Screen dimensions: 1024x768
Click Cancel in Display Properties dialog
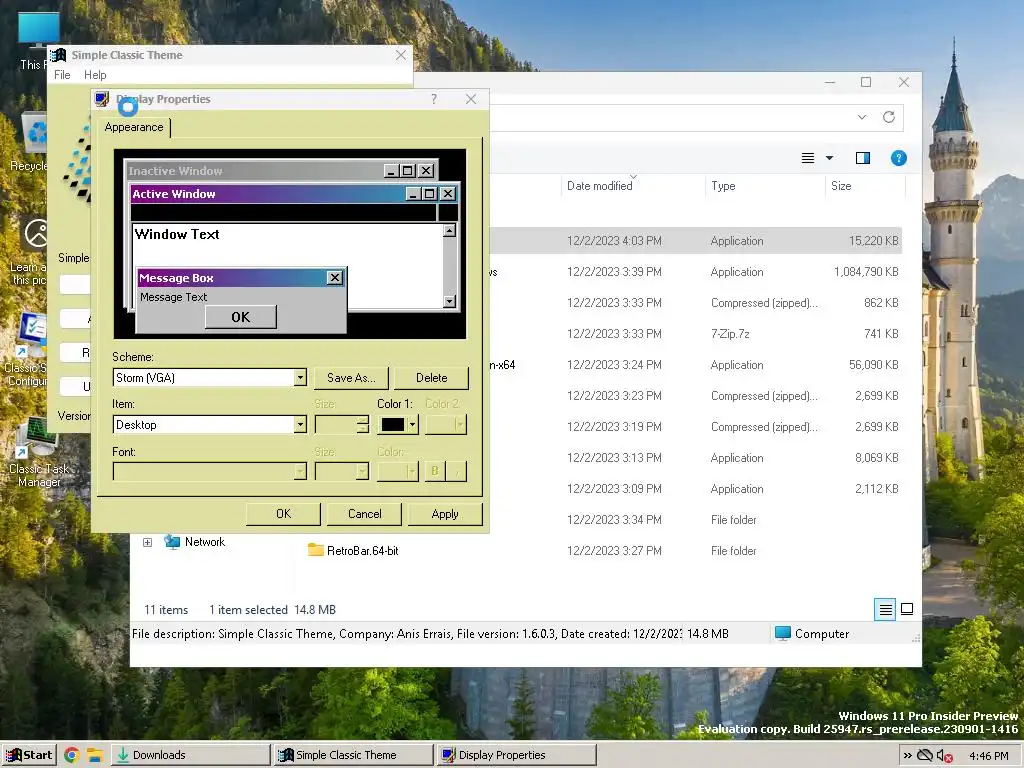tap(364, 514)
